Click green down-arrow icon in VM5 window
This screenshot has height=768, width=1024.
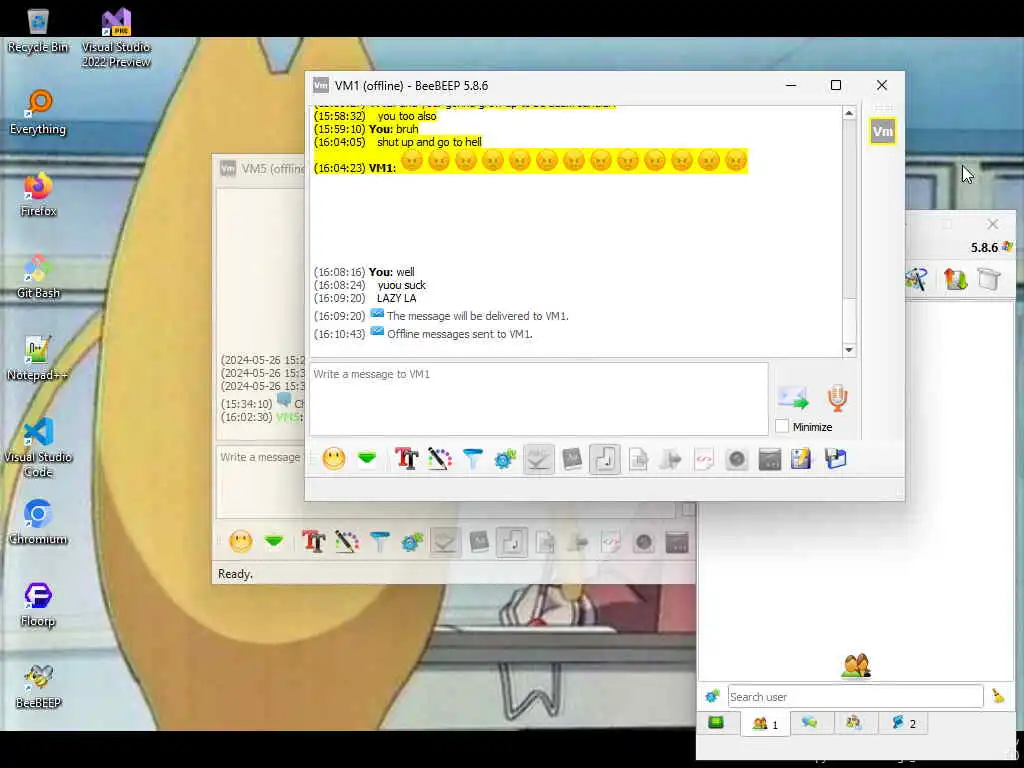[274, 541]
